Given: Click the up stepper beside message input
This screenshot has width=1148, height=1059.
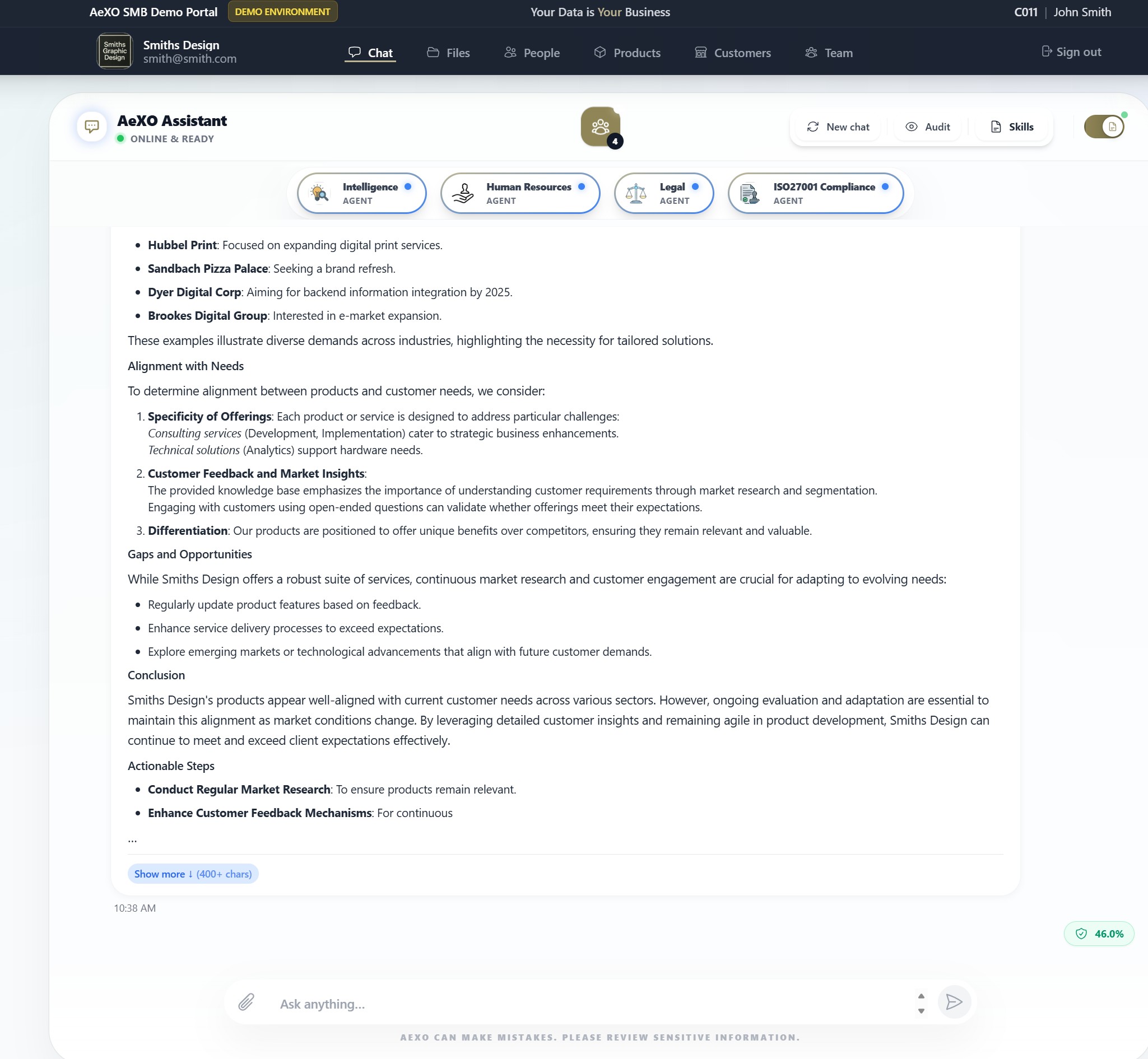Looking at the screenshot, I should point(922,995).
